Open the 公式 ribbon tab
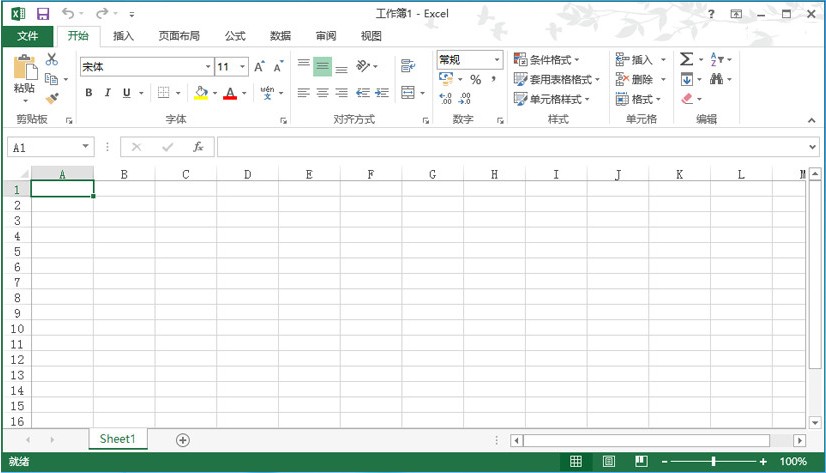Screen dimensions: 826x473 pyautogui.click(x=235, y=36)
